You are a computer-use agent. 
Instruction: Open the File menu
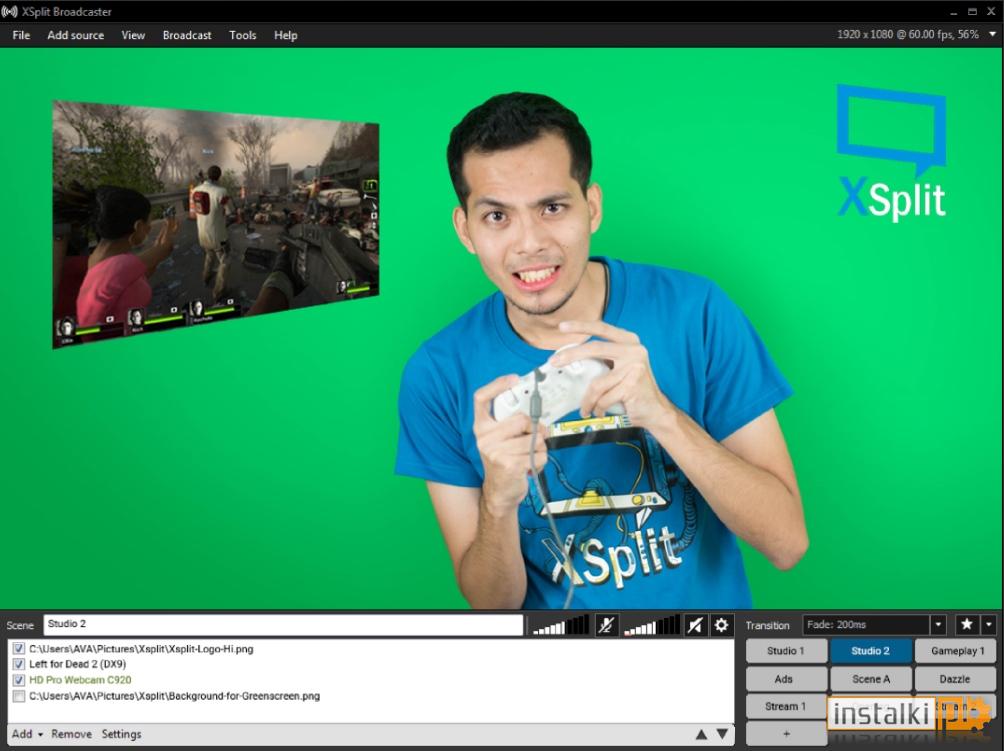(x=21, y=35)
